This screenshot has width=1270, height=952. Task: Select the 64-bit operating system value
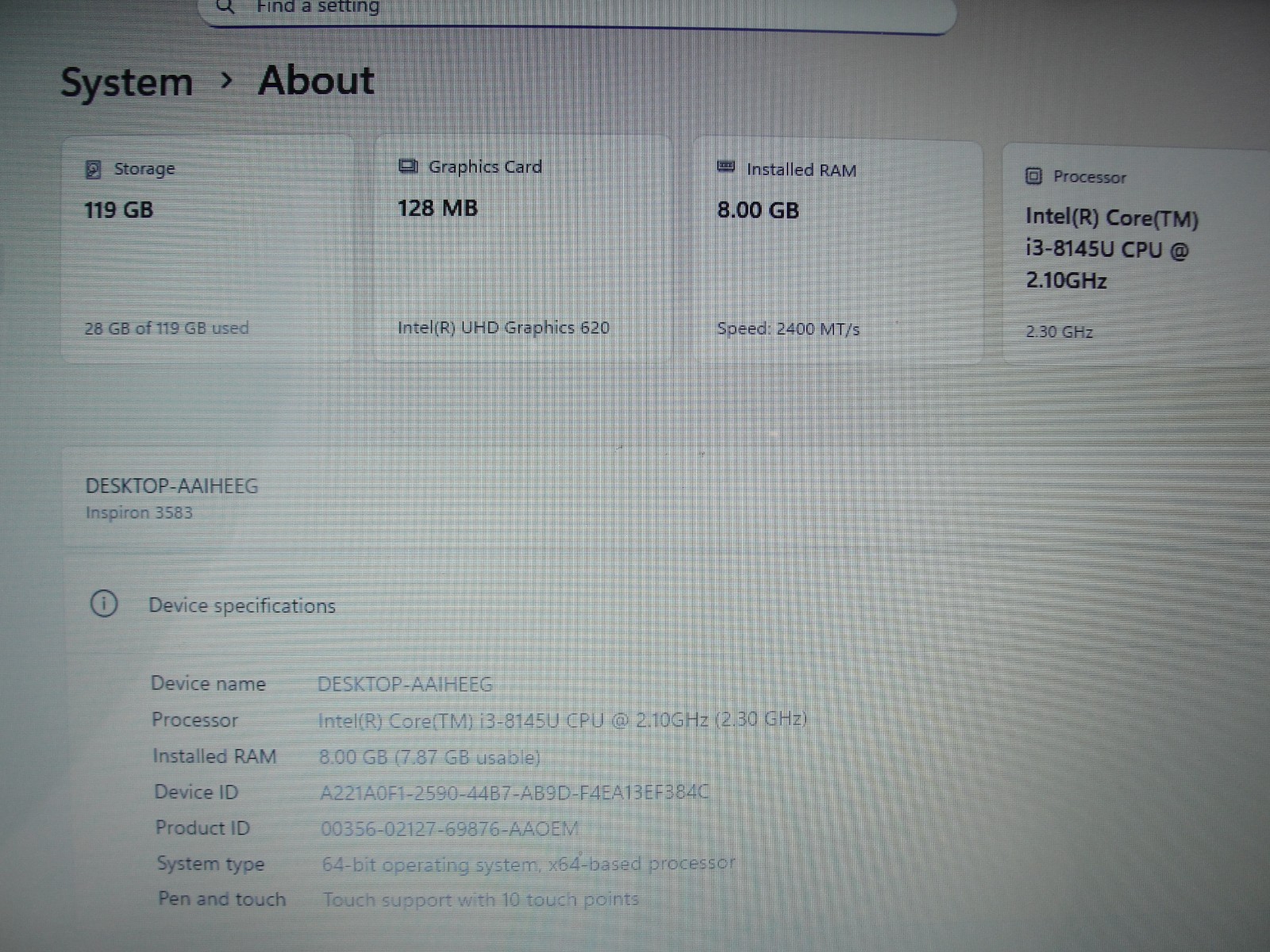pyautogui.click(x=529, y=864)
